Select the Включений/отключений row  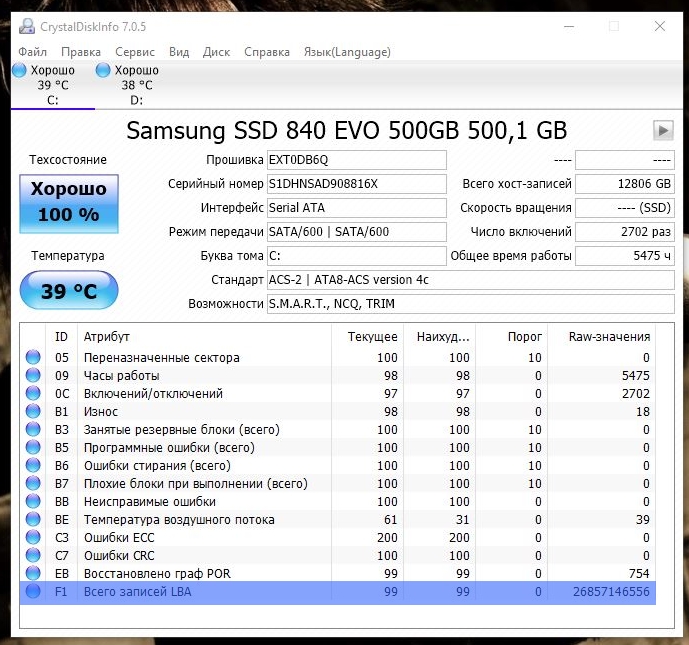coord(337,393)
